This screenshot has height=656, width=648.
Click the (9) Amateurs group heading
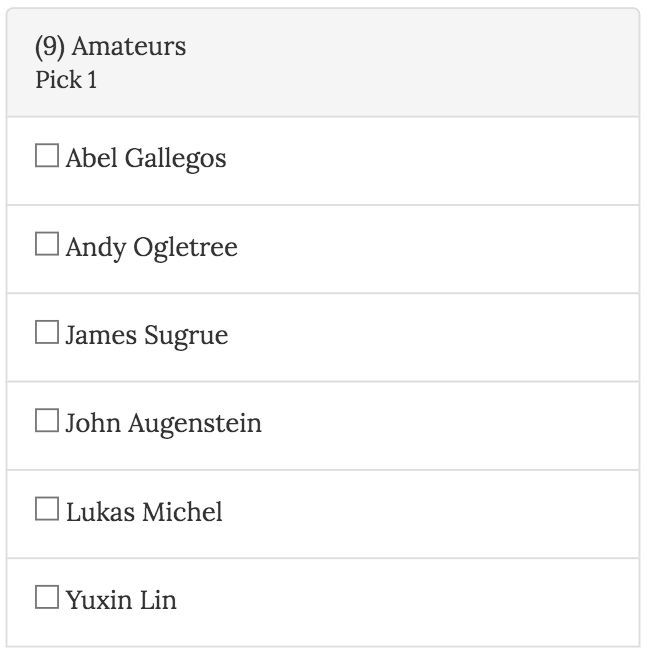[110, 46]
